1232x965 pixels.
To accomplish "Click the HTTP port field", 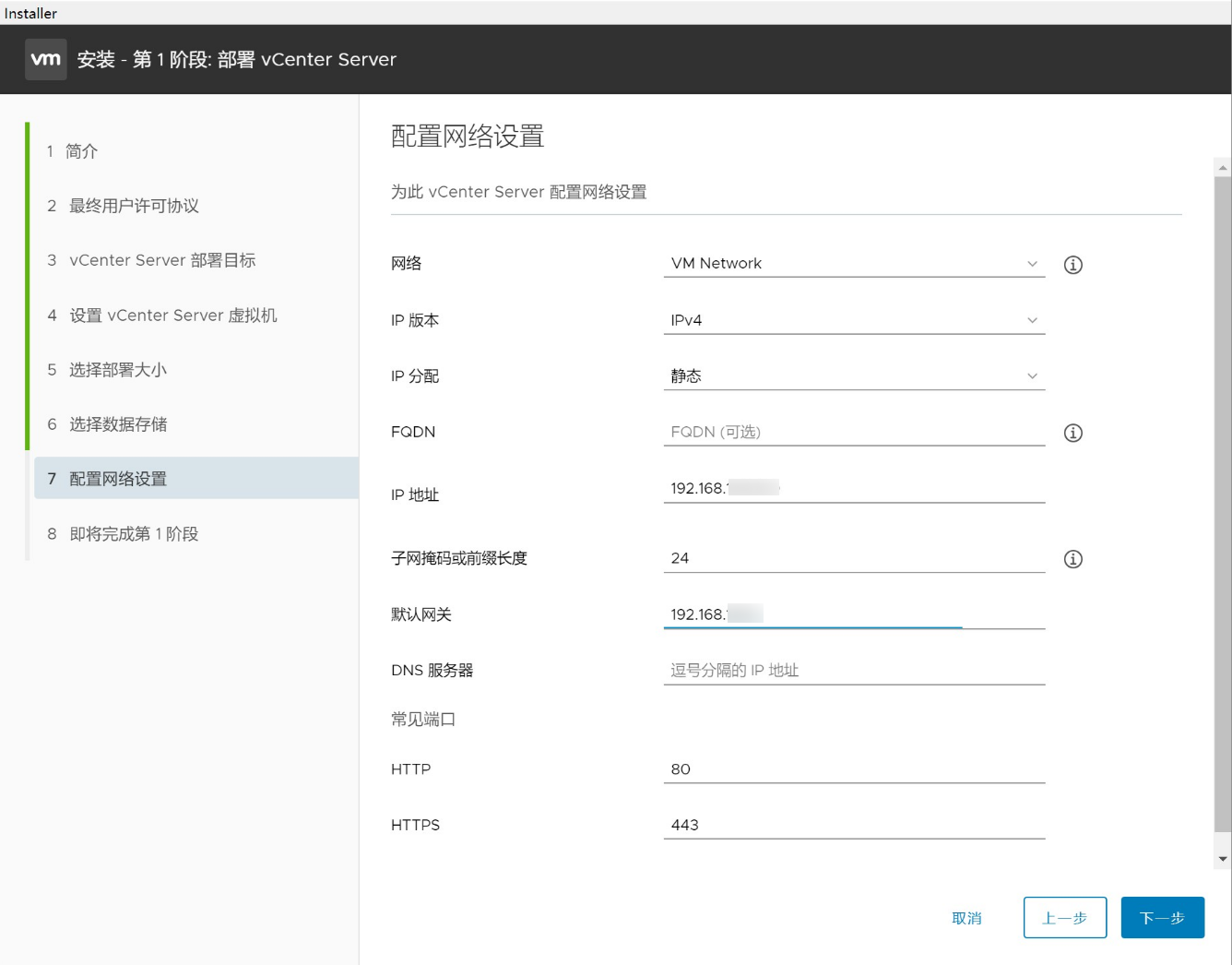I will coord(853,769).
